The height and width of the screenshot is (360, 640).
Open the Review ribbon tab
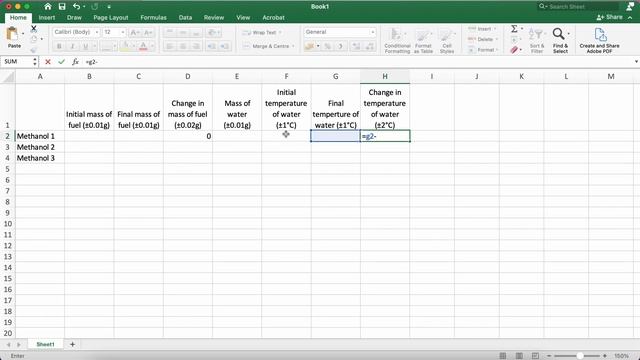[214, 18]
